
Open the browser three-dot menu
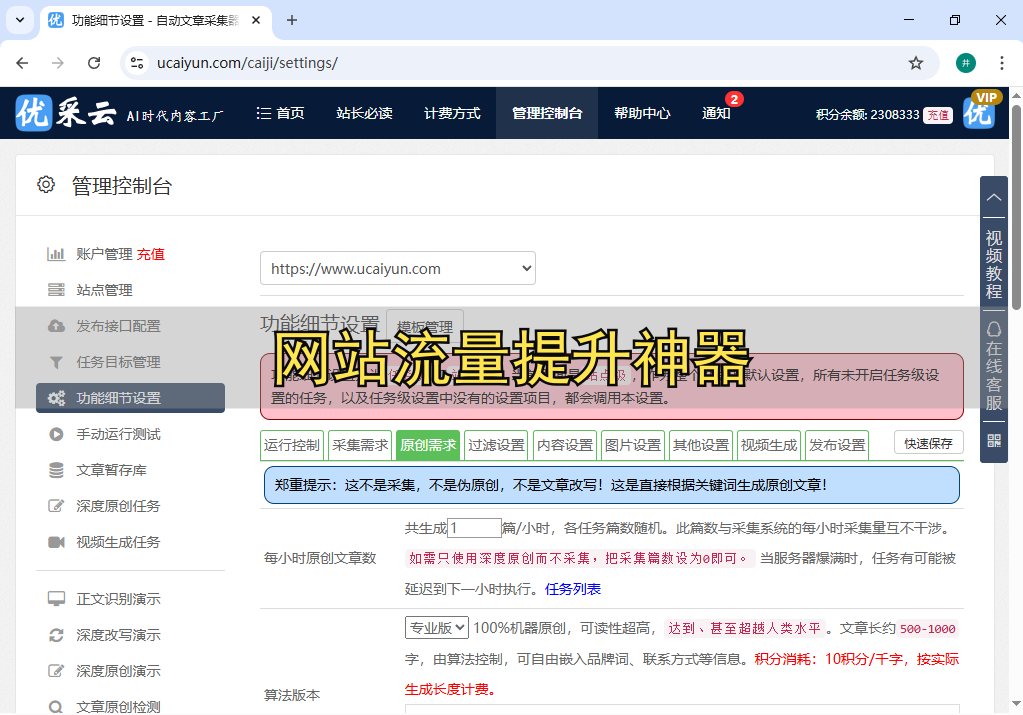(1001, 63)
